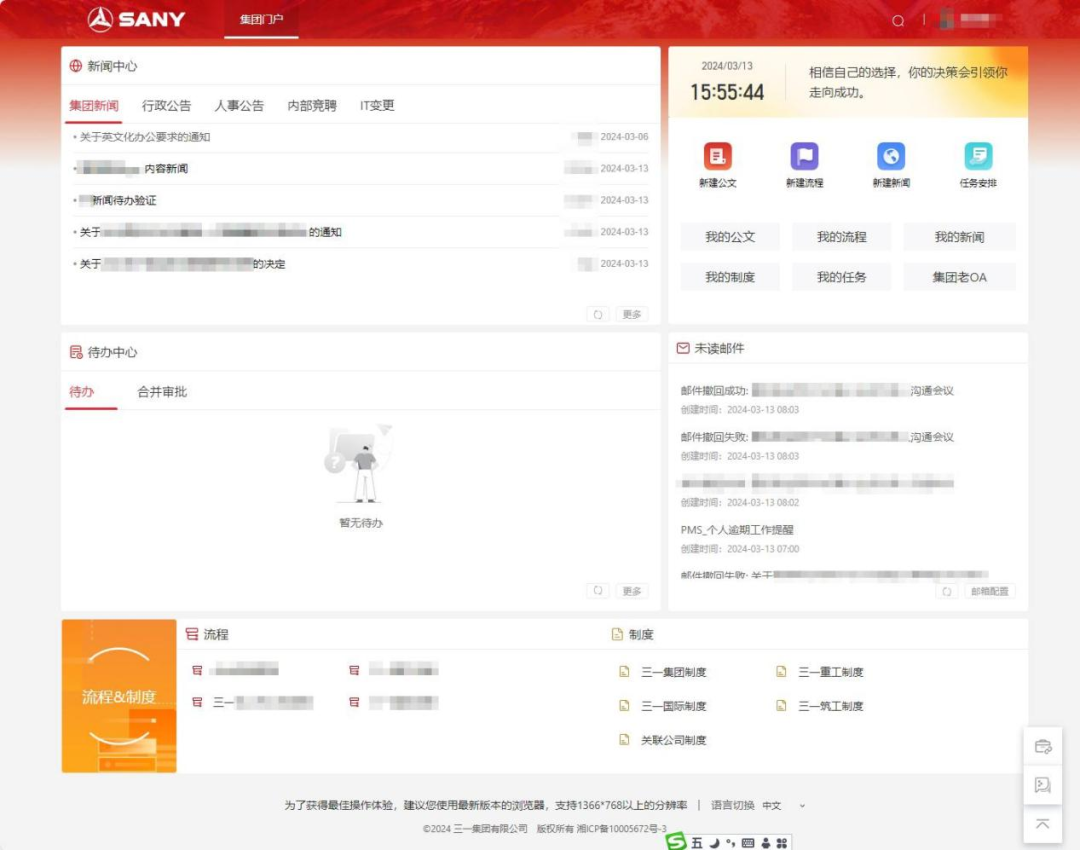Open the 我的任务 button
Viewport: 1080px width, 850px height.
click(x=842, y=277)
